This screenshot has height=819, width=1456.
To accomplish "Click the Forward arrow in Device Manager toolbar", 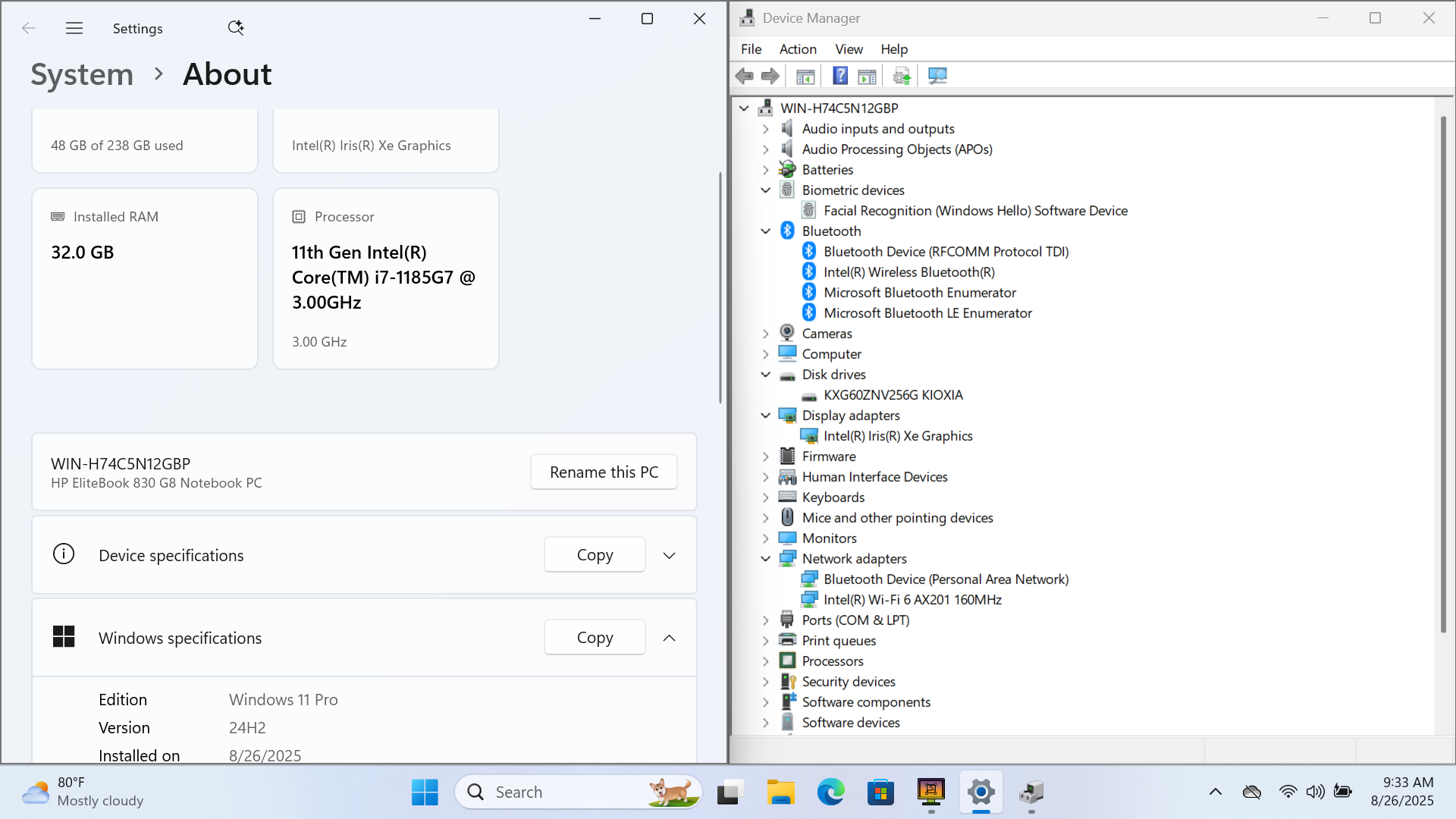I will 770,76.
